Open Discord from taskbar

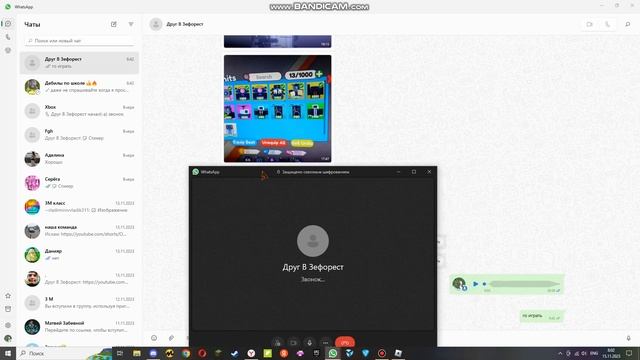coord(153,353)
